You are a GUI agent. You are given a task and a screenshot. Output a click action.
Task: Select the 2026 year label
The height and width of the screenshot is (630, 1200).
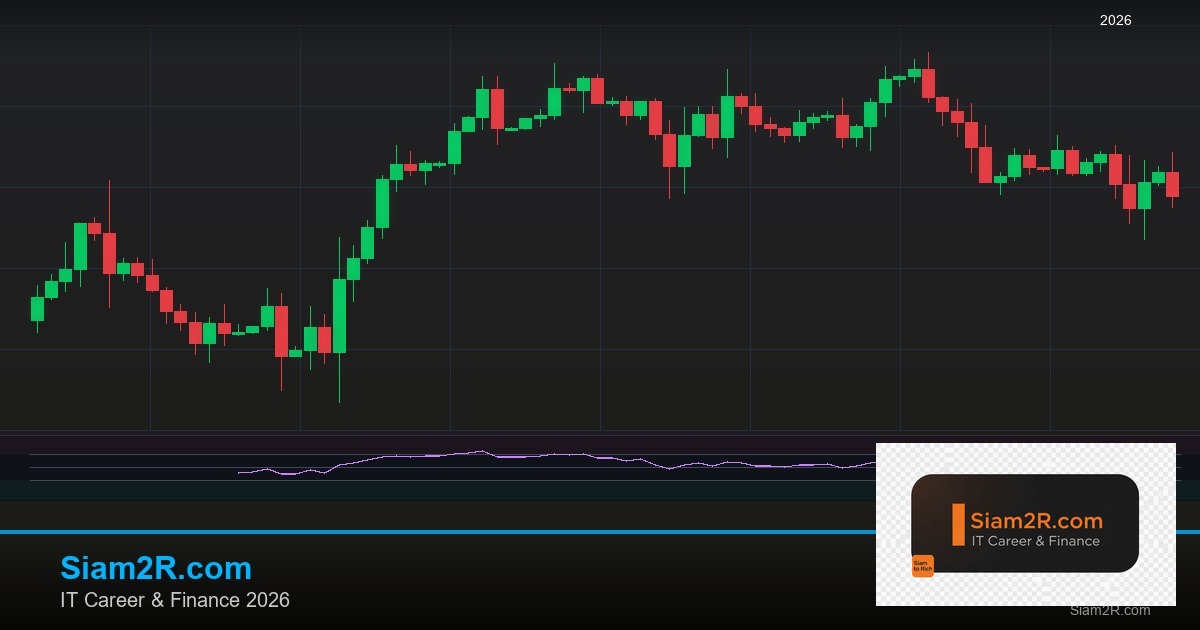[1115, 20]
